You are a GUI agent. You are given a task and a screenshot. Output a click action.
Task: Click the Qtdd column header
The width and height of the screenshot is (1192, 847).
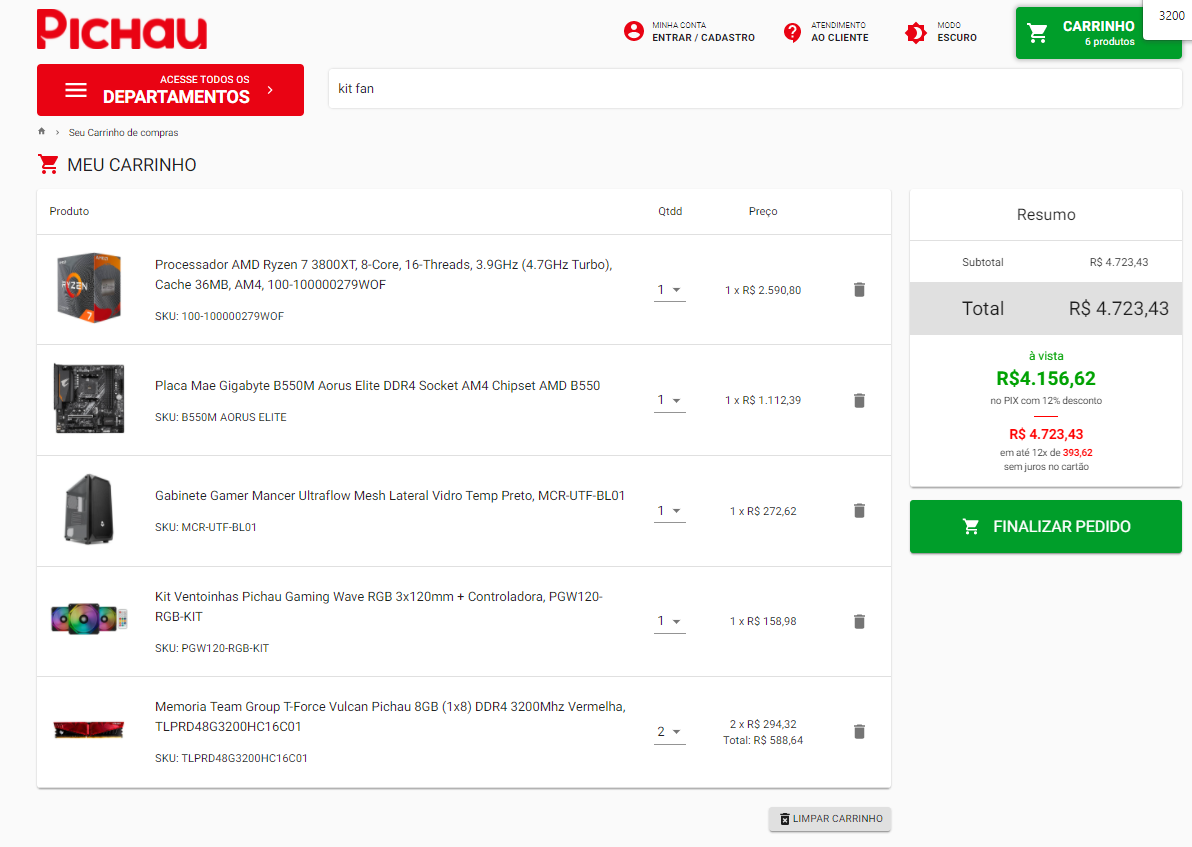click(x=670, y=211)
